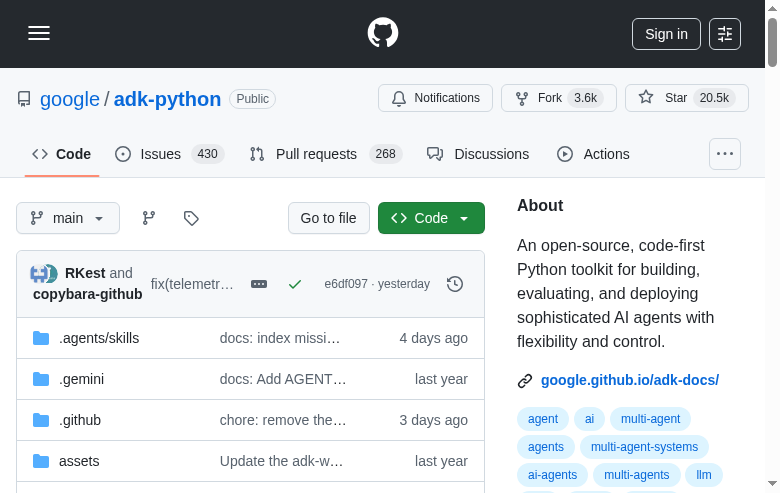
Task: View tags via the tag icon
Action: pyautogui.click(x=191, y=218)
